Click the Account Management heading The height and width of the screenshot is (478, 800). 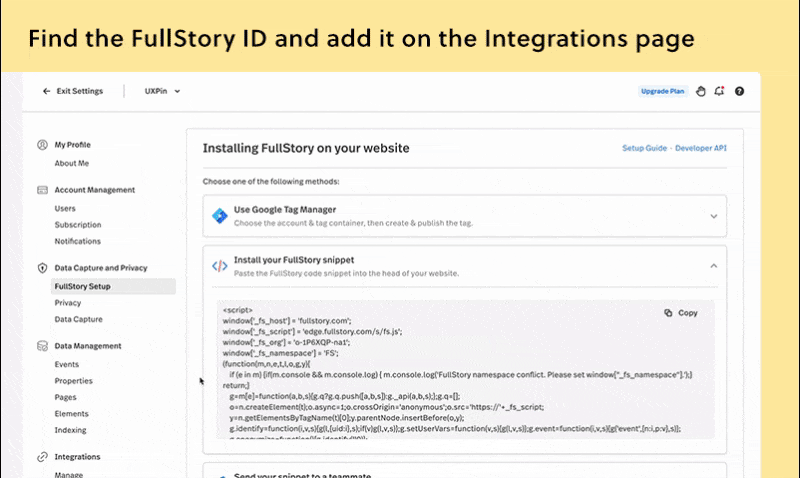(x=94, y=190)
